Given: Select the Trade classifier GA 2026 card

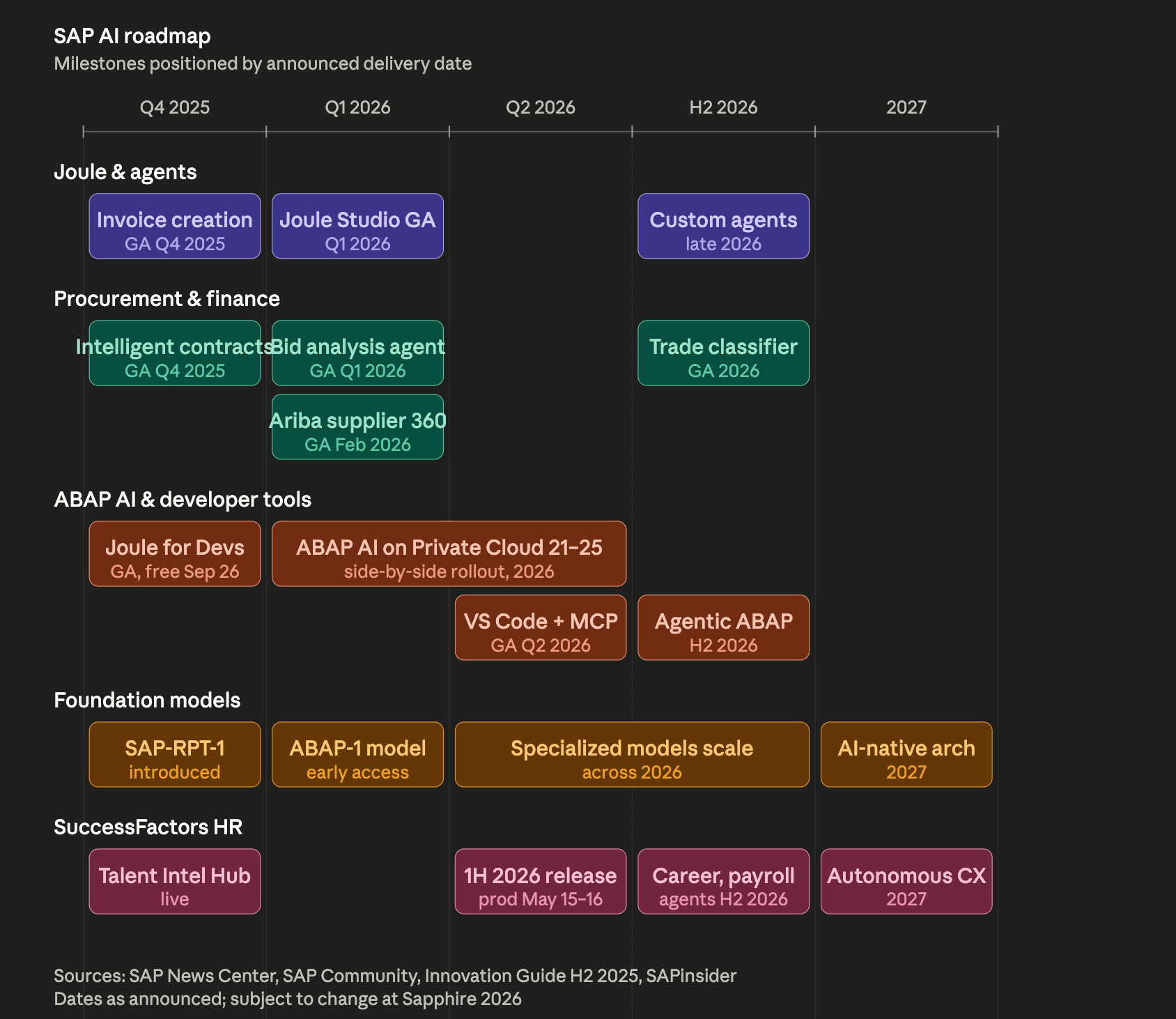Looking at the screenshot, I should [x=723, y=353].
